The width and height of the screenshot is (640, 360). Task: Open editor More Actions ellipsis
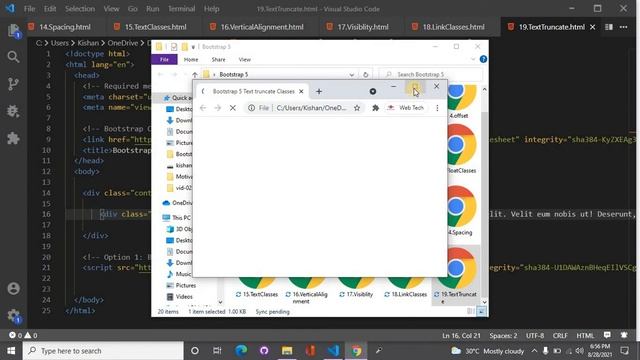(623, 27)
